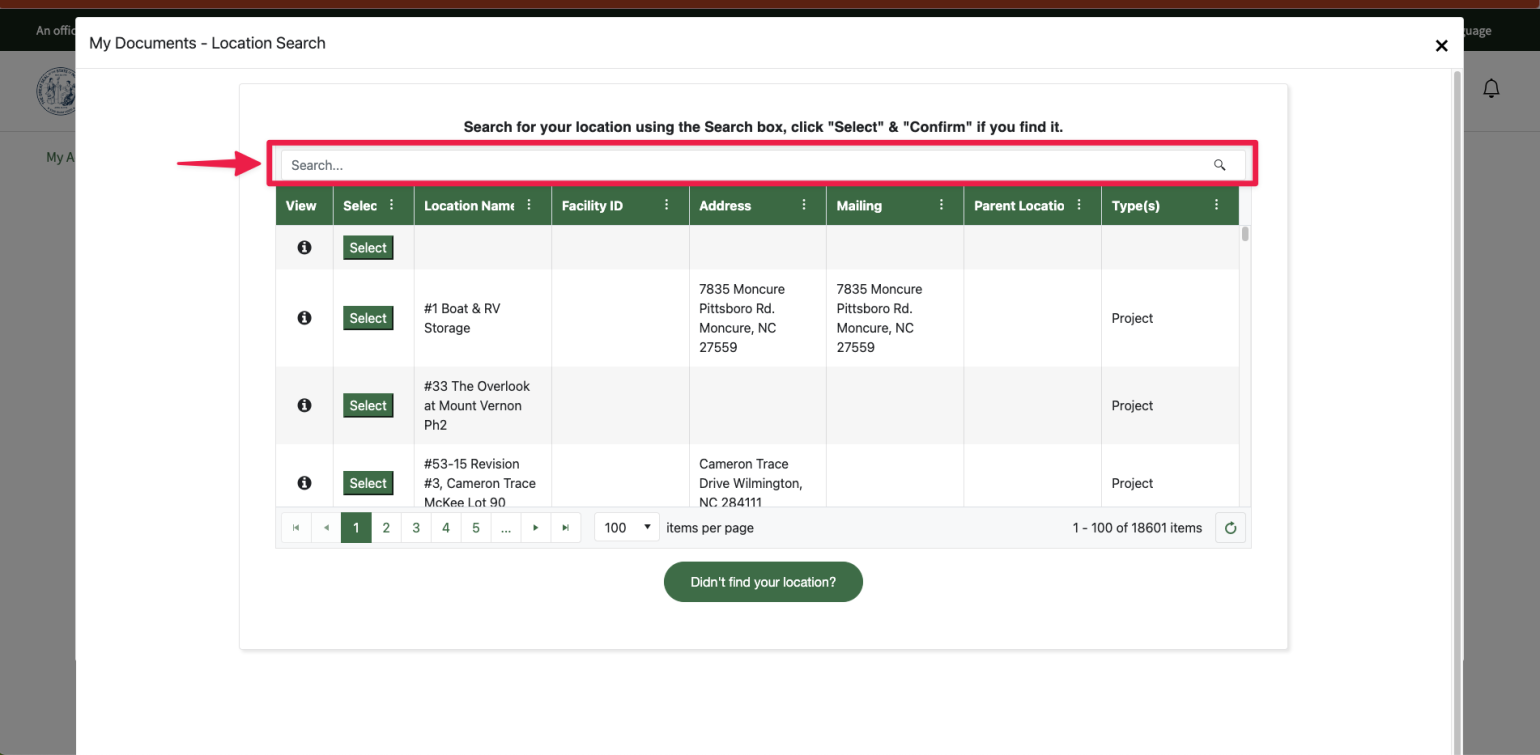Viewport: 1540px width, 755px height.
Task: Jump to the first page of results
Action: point(296,527)
